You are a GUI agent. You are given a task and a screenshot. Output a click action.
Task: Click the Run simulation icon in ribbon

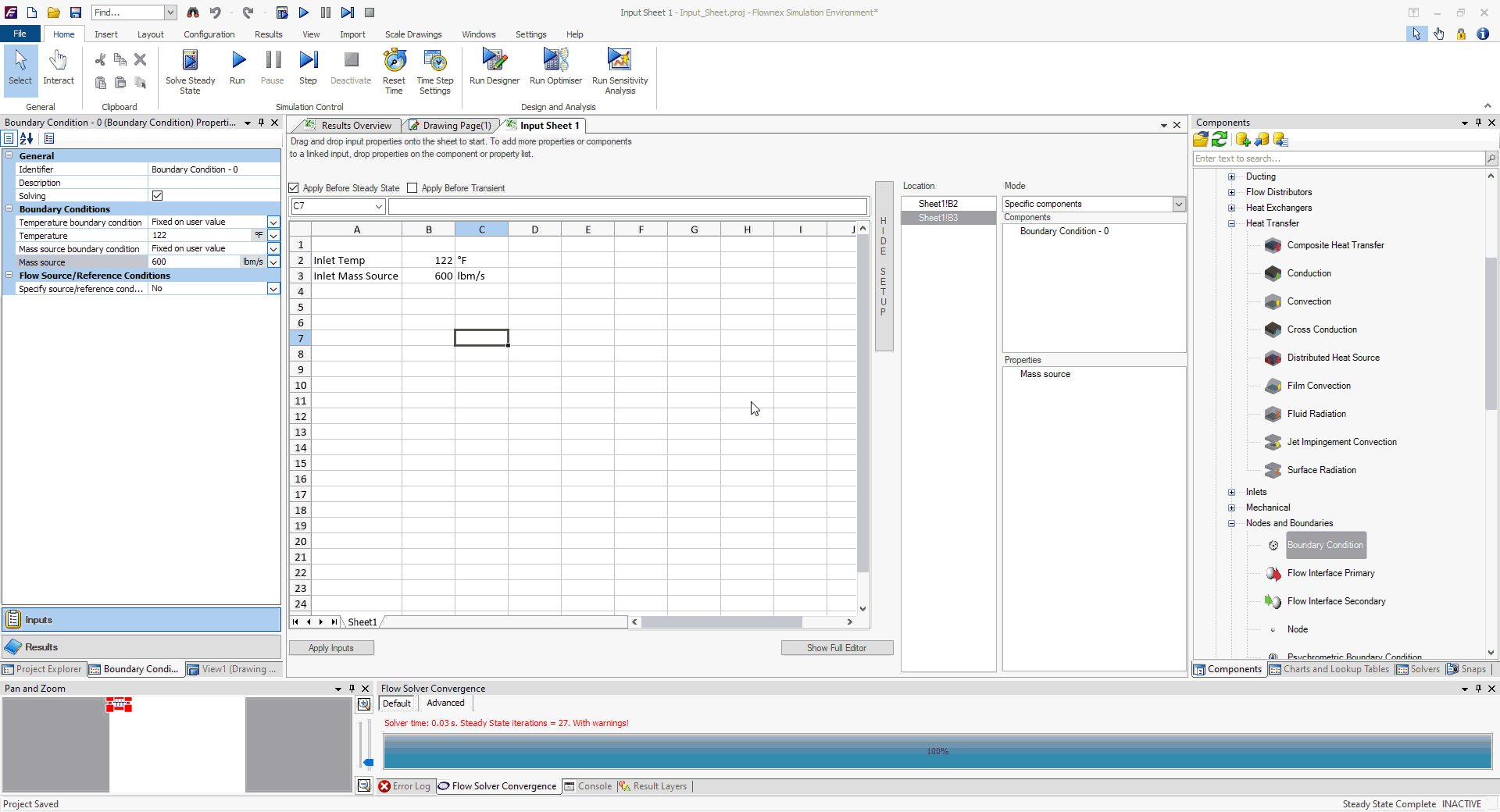coord(237,61)
